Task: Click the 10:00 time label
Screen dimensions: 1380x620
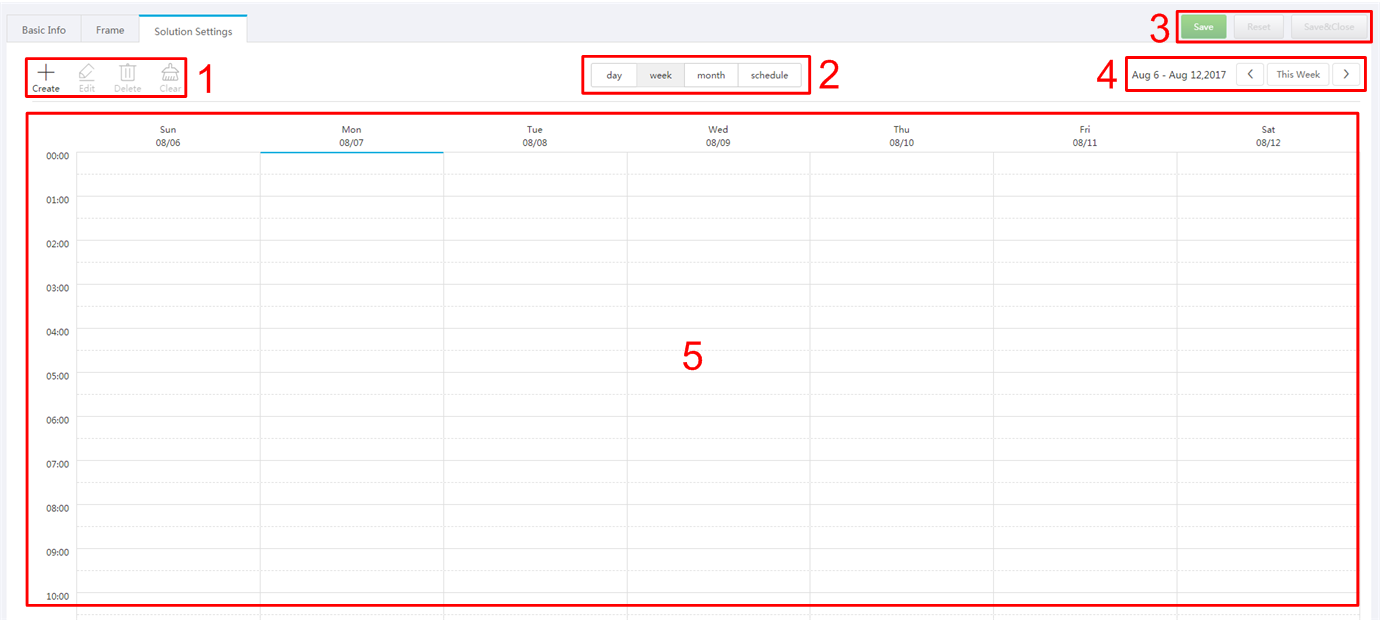Action: [x=58, y=596]
